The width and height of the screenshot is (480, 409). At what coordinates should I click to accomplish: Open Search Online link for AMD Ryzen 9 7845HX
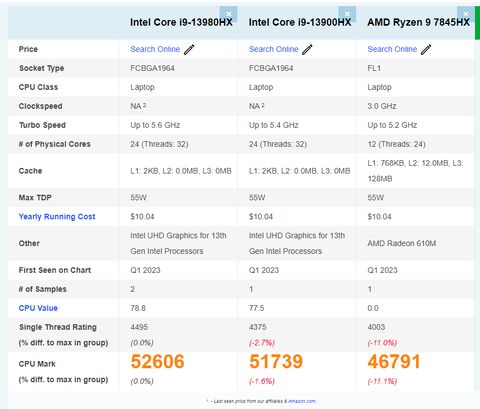392,49
